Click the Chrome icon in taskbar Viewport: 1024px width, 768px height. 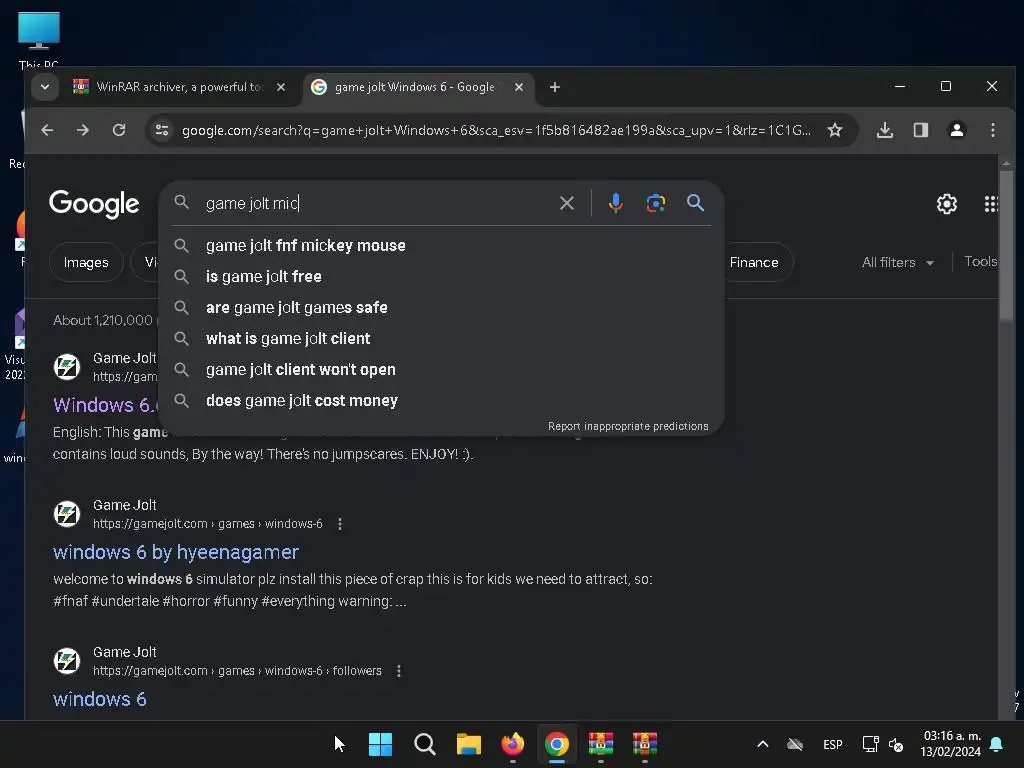point(557,744)
